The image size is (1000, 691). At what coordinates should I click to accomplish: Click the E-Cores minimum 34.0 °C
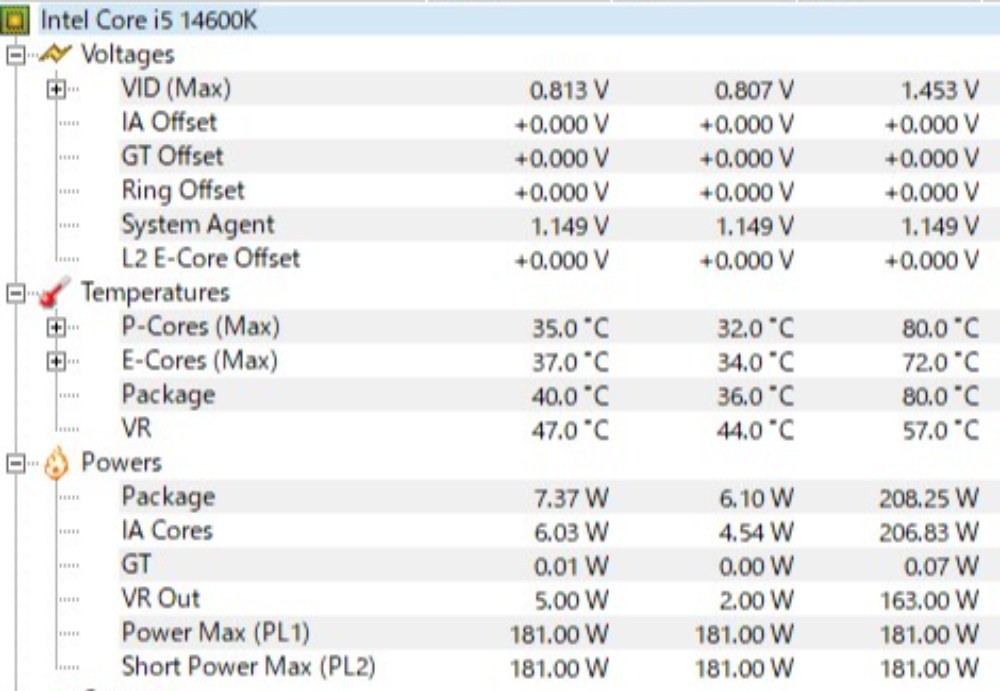[755, 362]
